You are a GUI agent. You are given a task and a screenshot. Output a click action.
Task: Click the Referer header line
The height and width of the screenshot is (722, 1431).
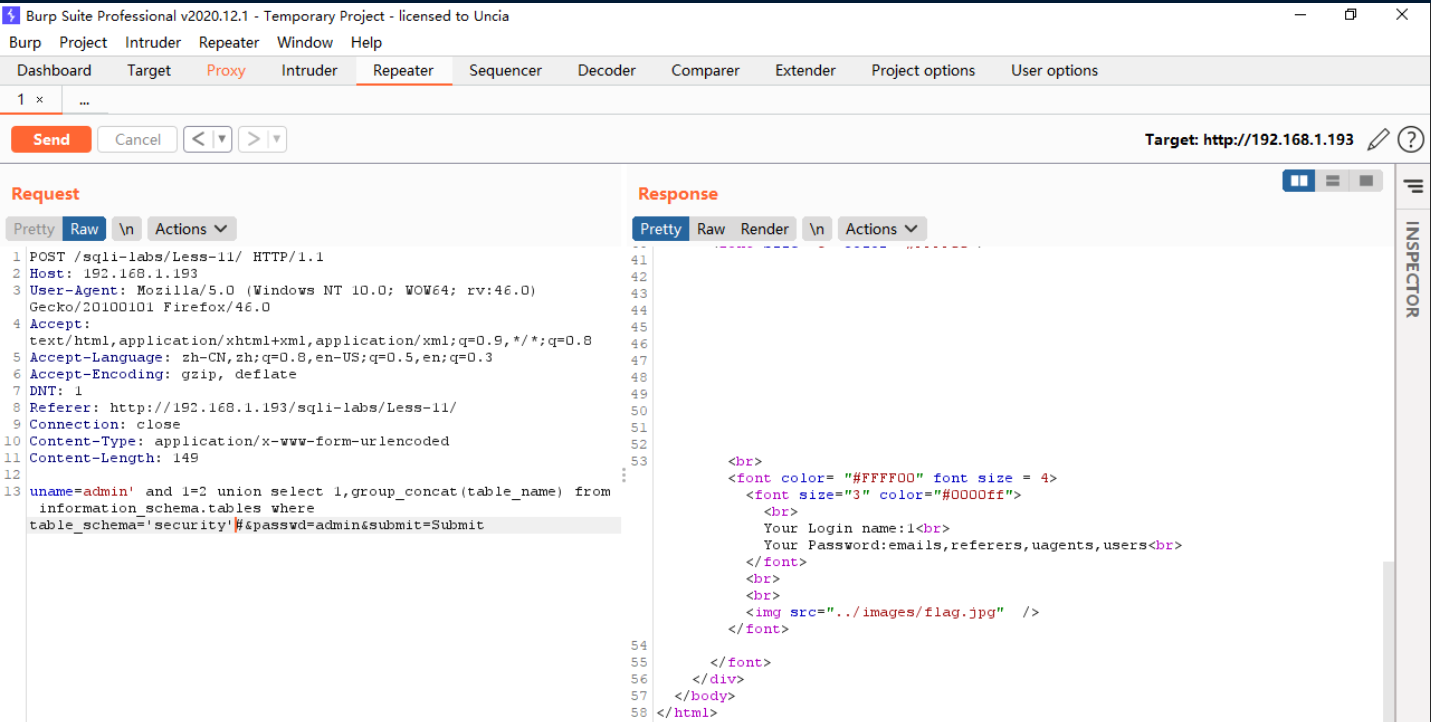(x=243, y=408)
